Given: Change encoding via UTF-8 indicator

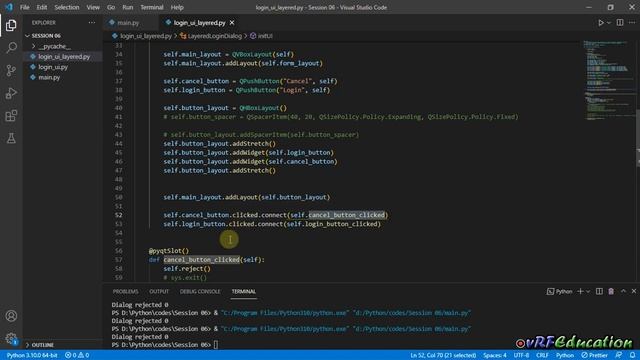Looking at the screenshot, I should [521, 355].
